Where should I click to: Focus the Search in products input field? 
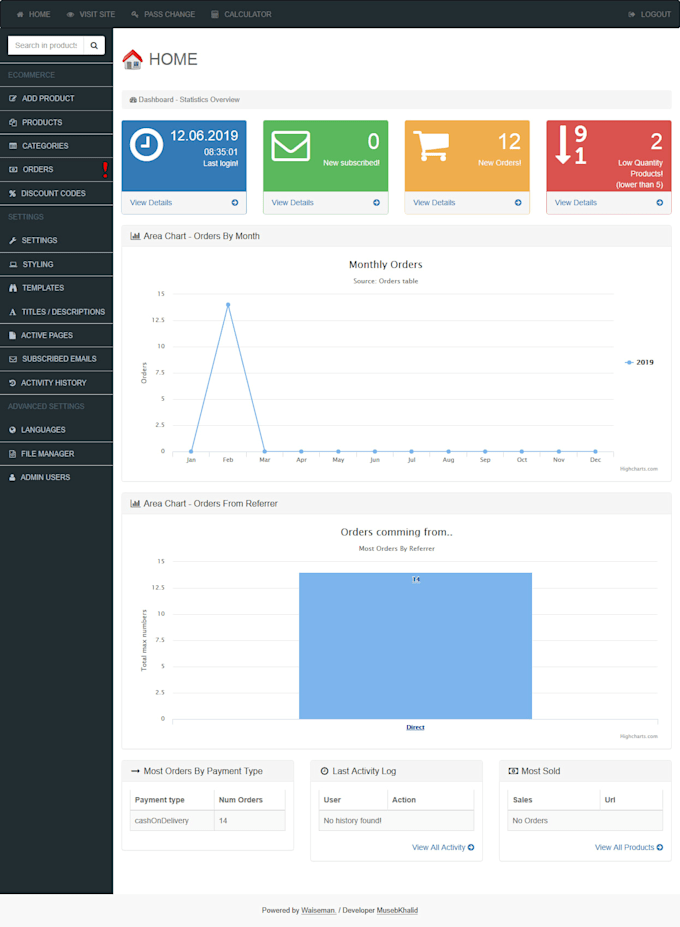pos(45,45)
